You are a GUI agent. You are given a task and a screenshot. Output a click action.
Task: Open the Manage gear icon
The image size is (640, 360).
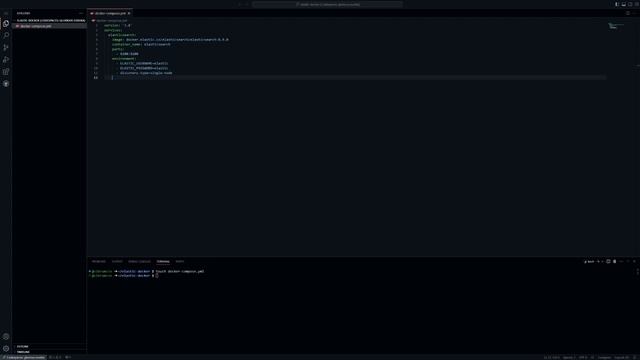pos(6,349)
